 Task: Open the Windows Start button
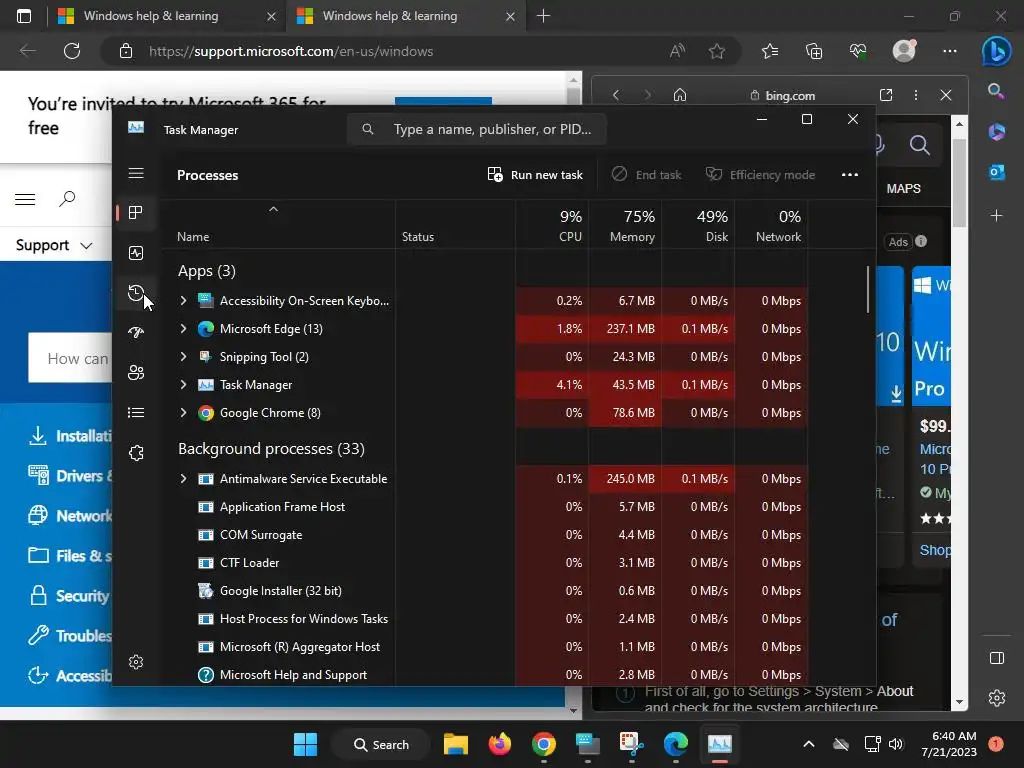click(305, 744)
